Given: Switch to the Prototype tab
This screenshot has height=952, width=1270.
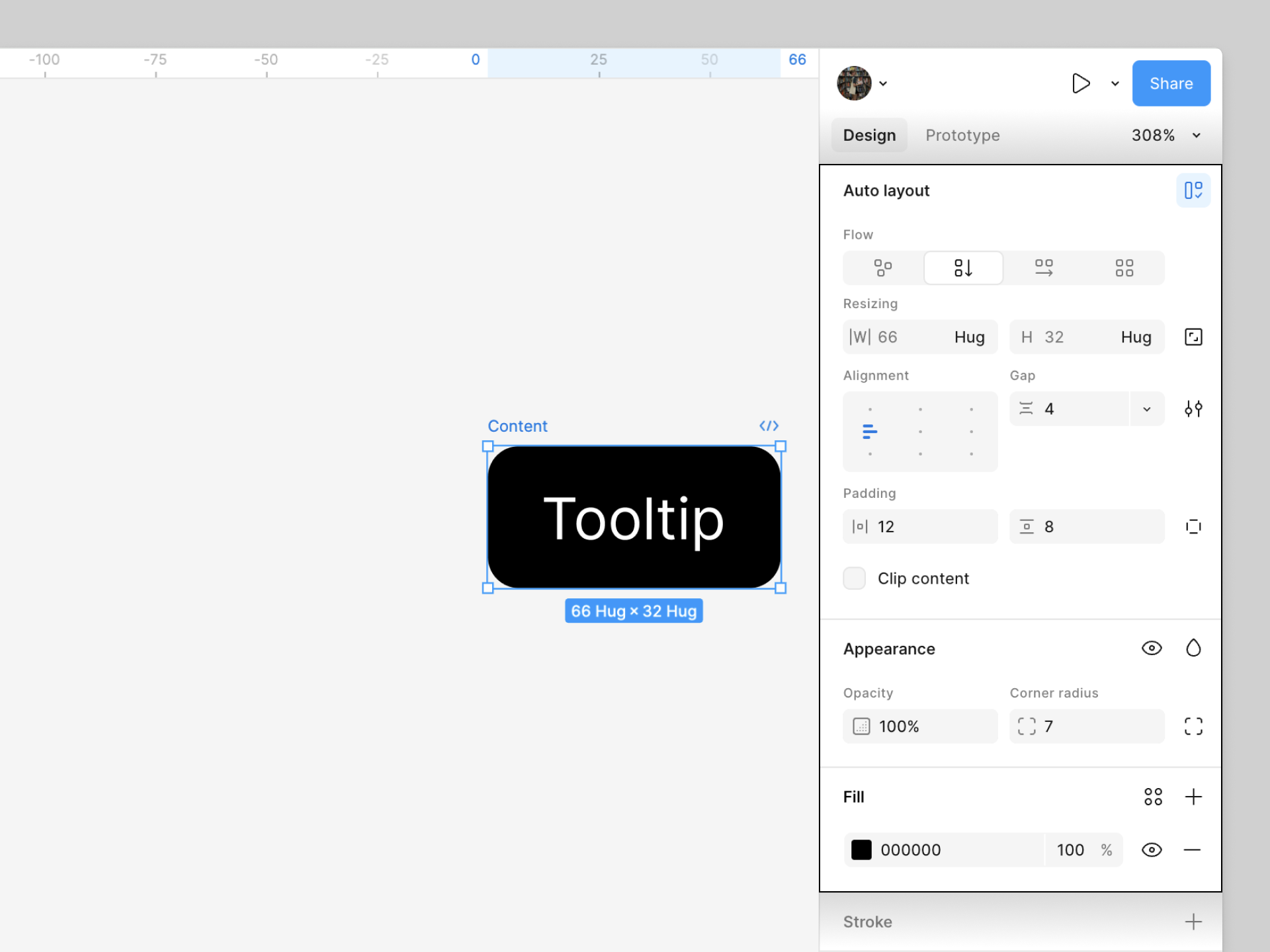Looking at the screenshot, I should point(962,135).
